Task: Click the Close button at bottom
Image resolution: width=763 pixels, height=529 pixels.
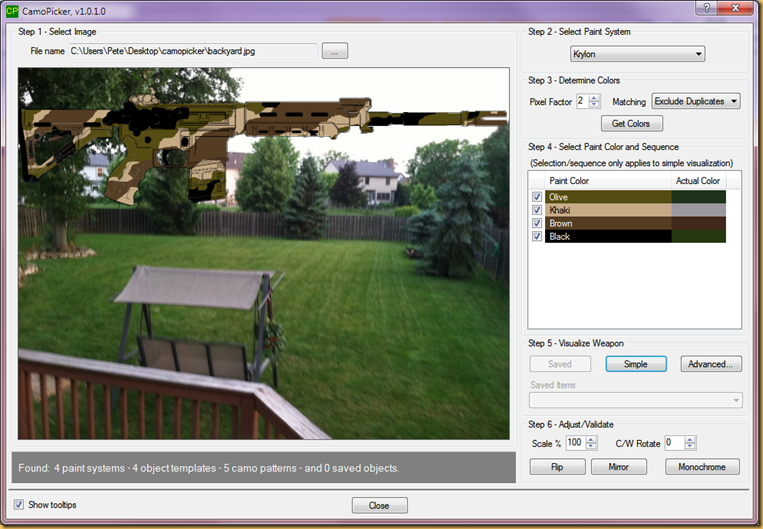Action: pyautogui.click(x=380, y=506)
